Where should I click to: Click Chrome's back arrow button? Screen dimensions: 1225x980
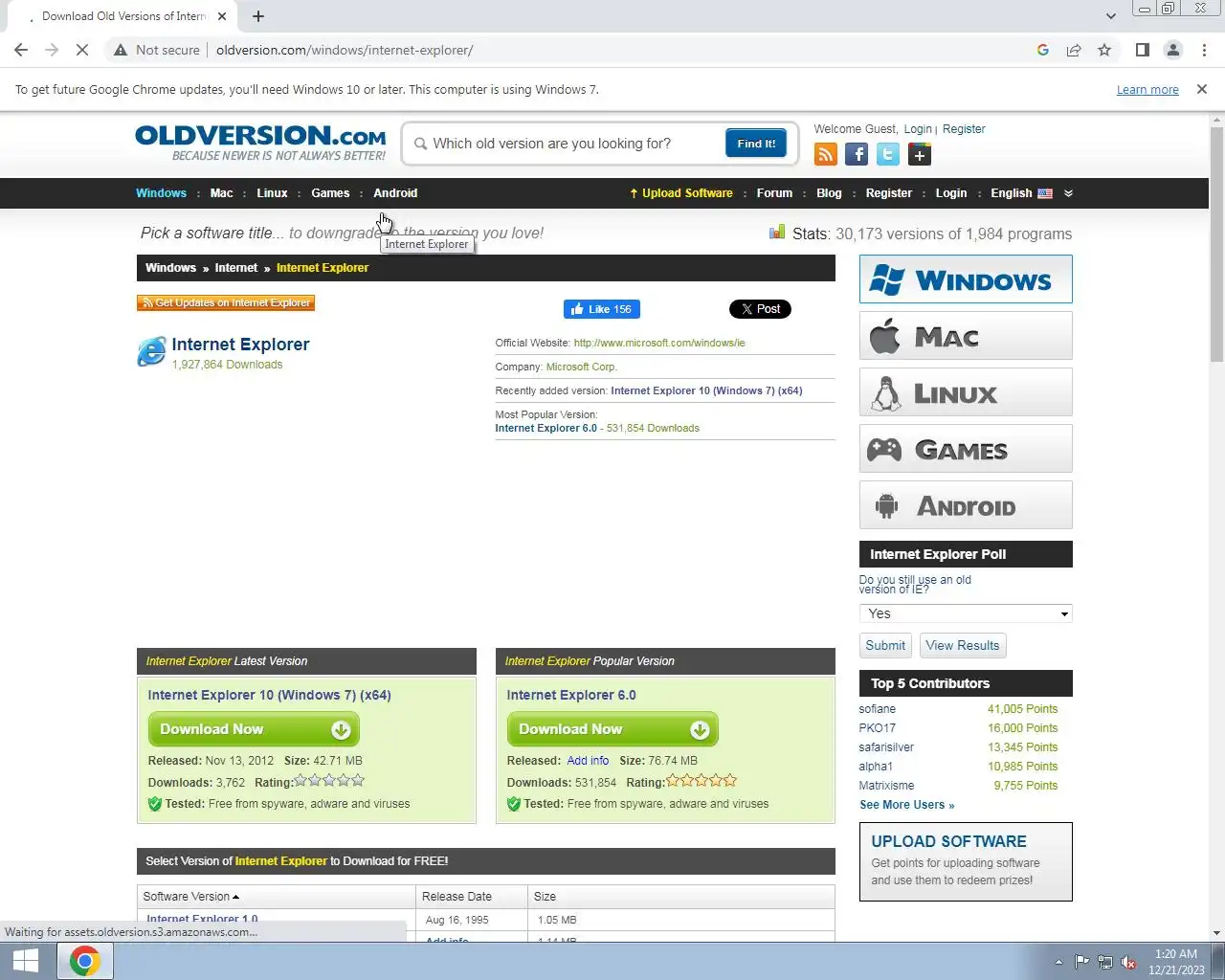click(x=21, y=50)
